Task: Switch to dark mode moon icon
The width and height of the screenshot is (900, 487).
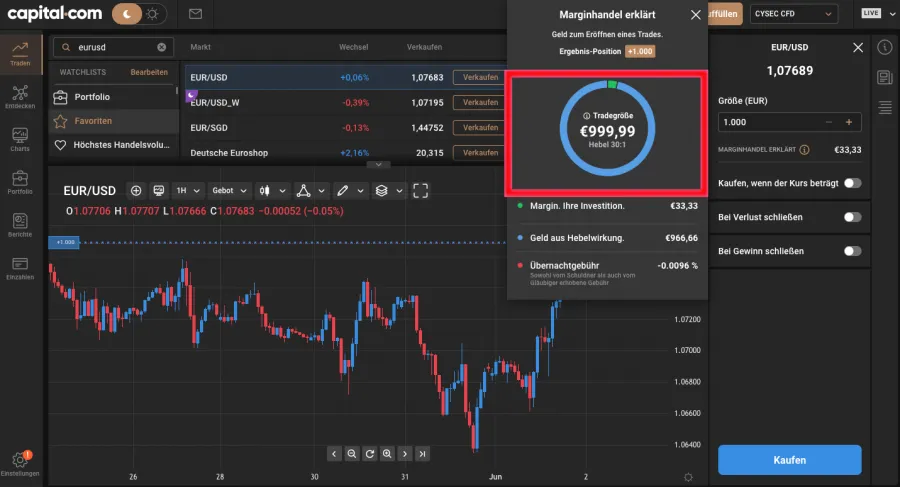Action: 127,14
